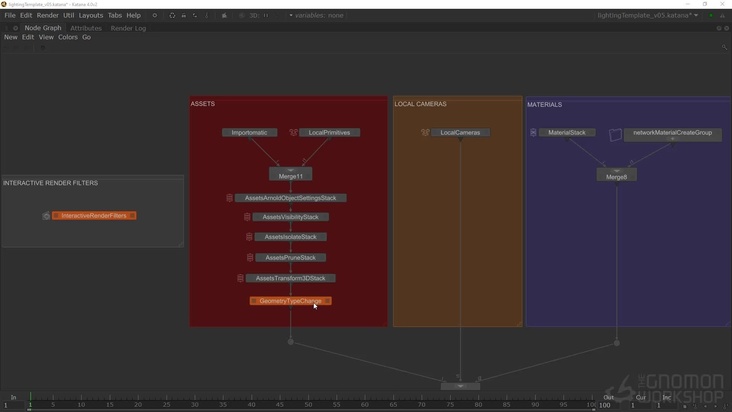Image resolution: width=732 pixels, height=412 pixels.
Task: Select the Importomatic node
Action: (x=249, y=133)
